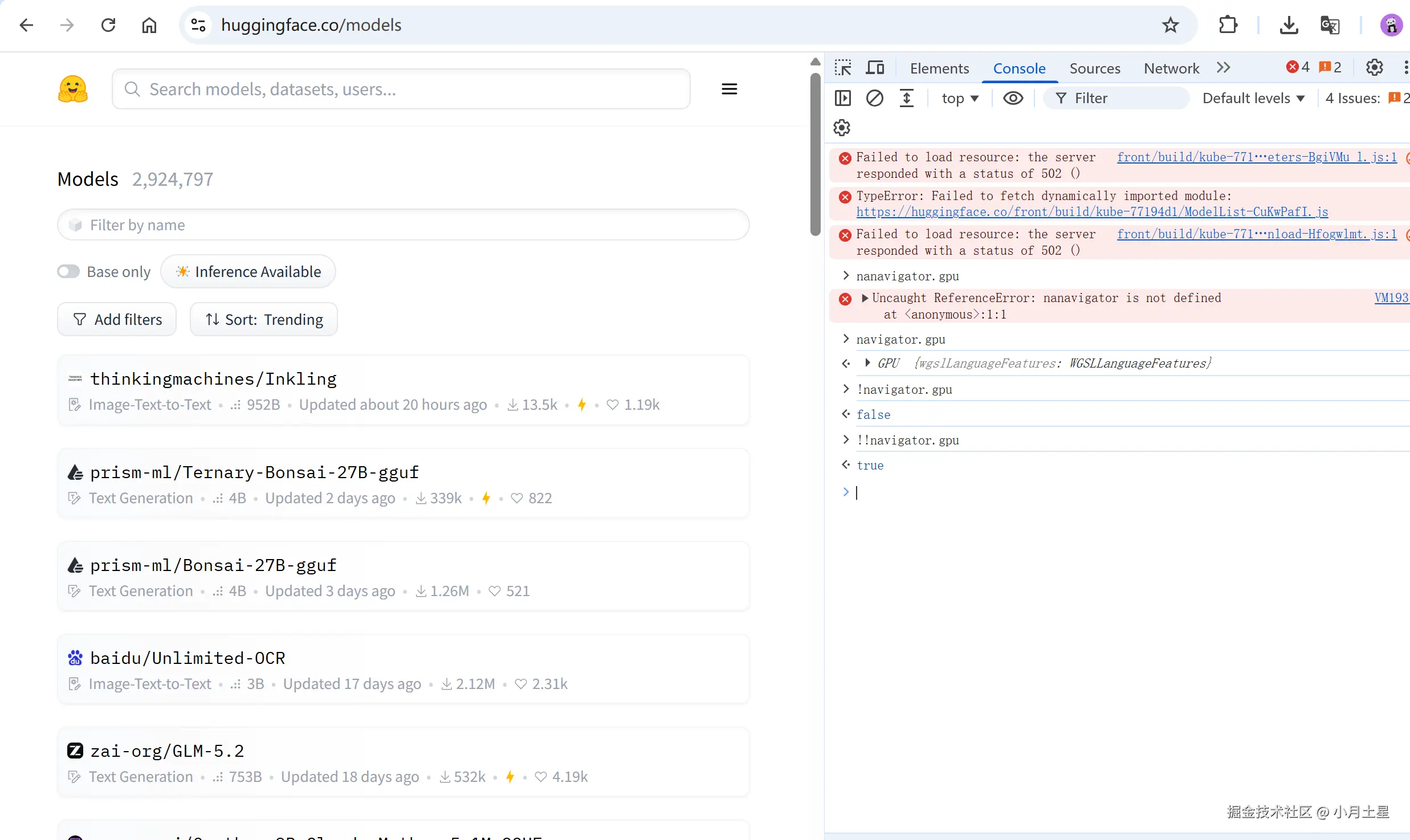This screenshot has height=840, width=1410.
Task: Open the top JavaScript context dropdown
Action: pyautogui.click(x=960, y=98)
